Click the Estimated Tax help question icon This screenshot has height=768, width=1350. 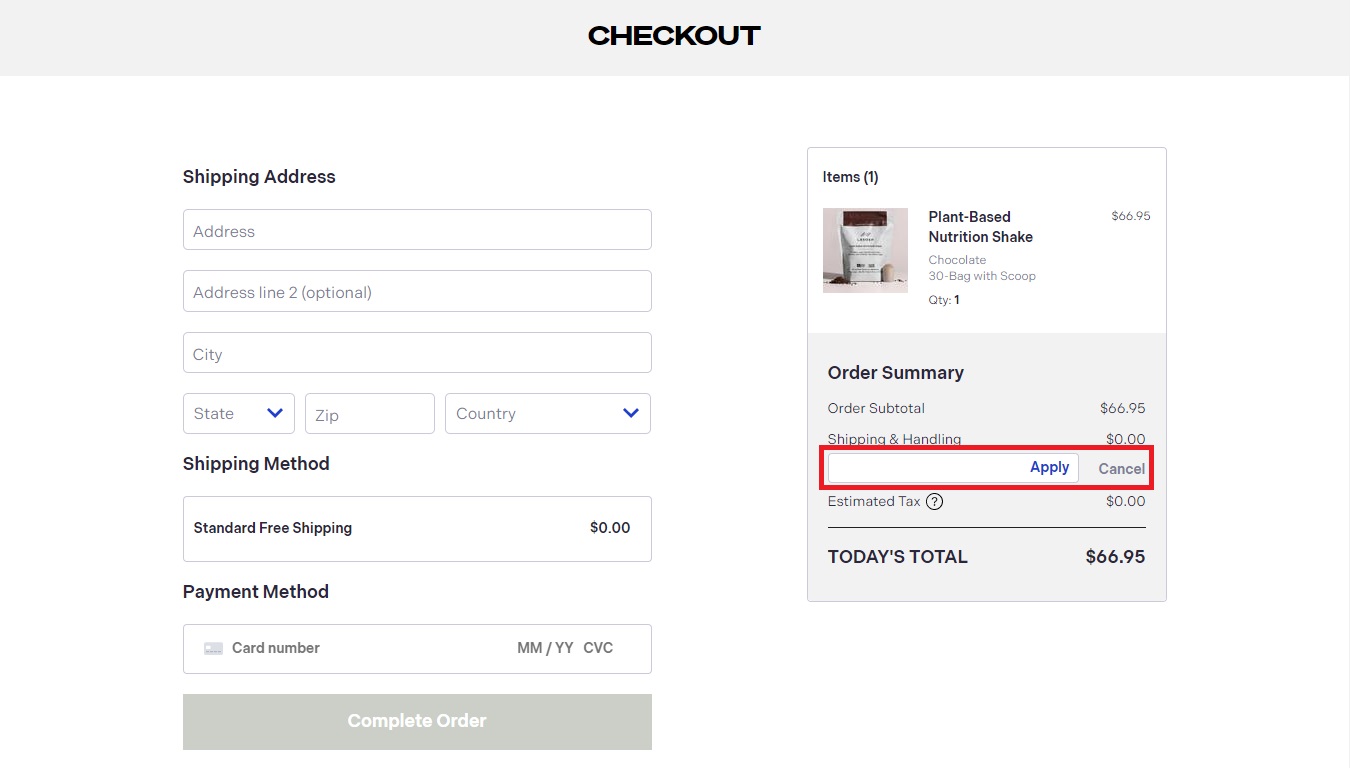pos(934,502)
